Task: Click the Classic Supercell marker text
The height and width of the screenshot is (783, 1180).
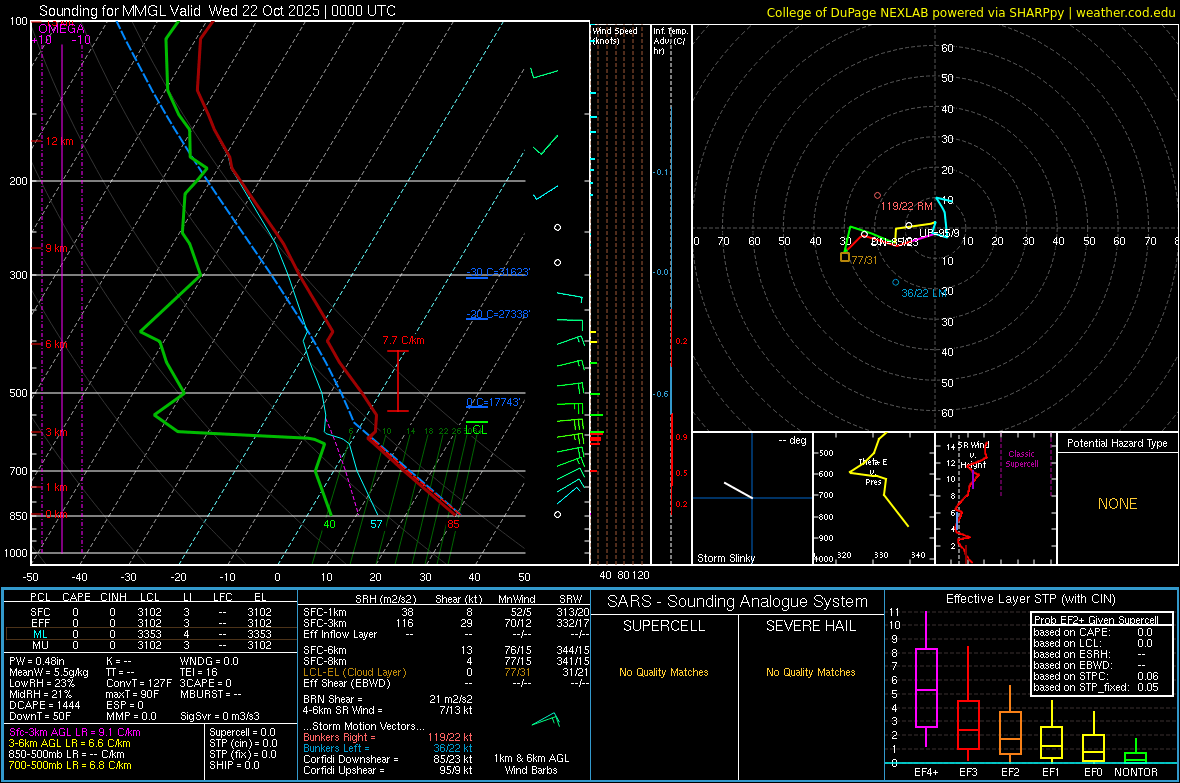Action: tap(1021, 459)
